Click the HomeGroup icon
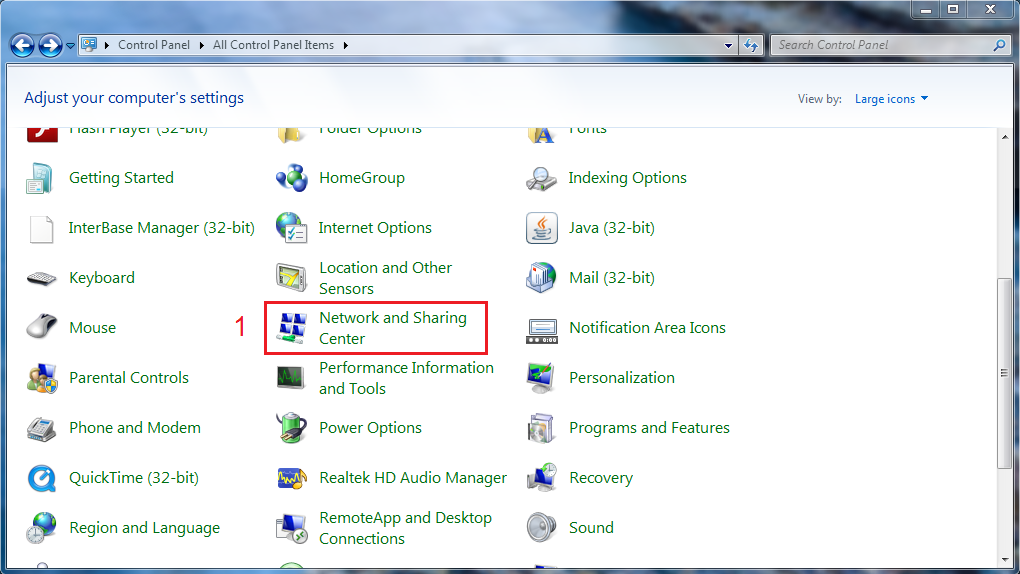This screenshot has width=1020, height=574. (291, 178)
